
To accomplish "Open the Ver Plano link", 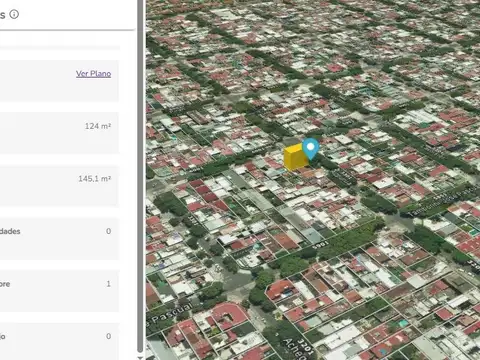I will pos(93,74).
